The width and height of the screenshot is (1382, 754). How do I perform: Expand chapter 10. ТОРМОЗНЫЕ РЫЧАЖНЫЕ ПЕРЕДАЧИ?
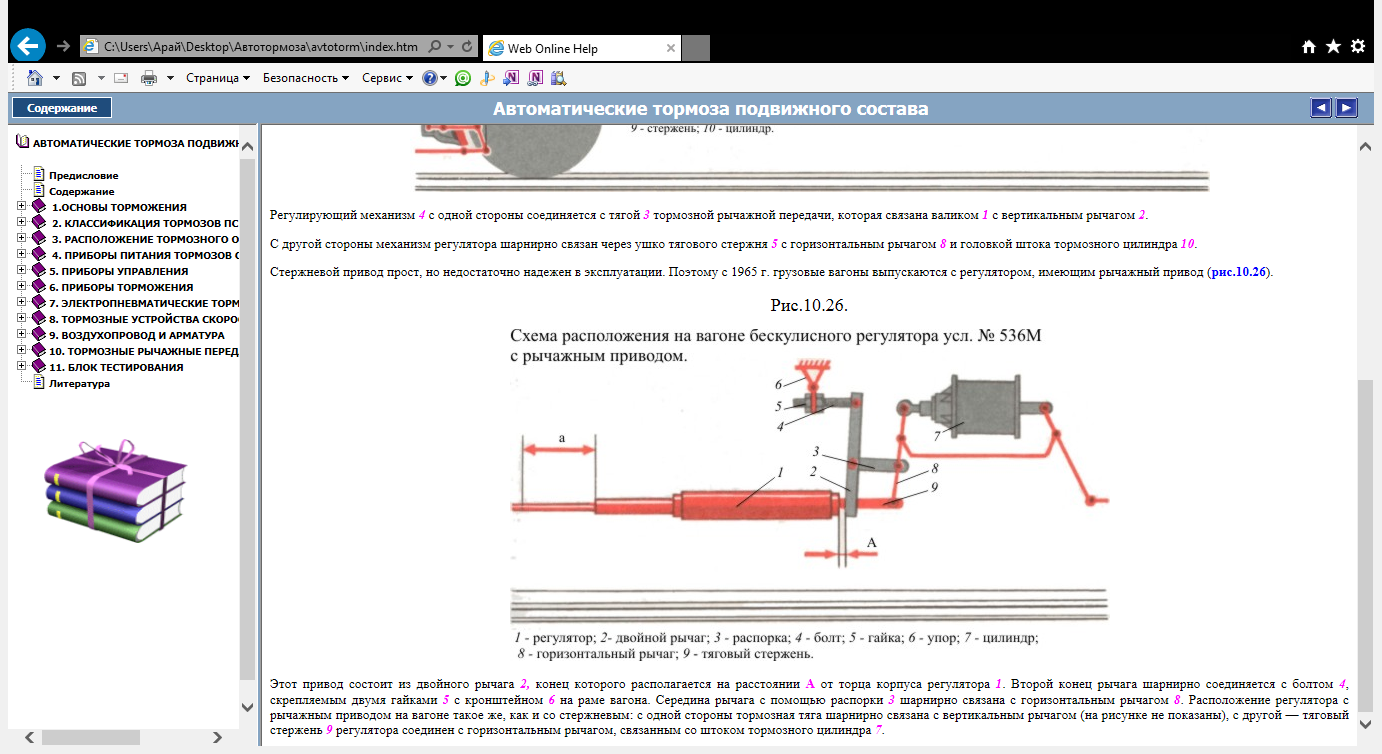(x=22, y=351)
